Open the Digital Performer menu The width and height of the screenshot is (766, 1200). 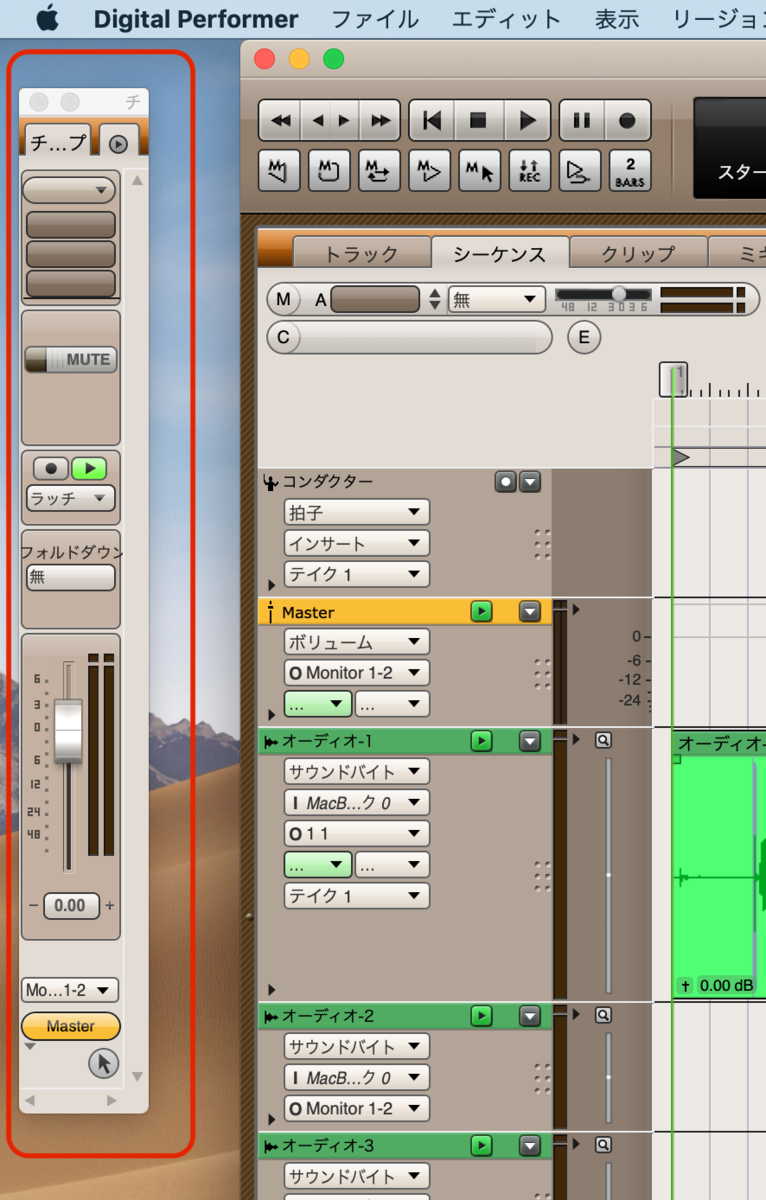196,19
